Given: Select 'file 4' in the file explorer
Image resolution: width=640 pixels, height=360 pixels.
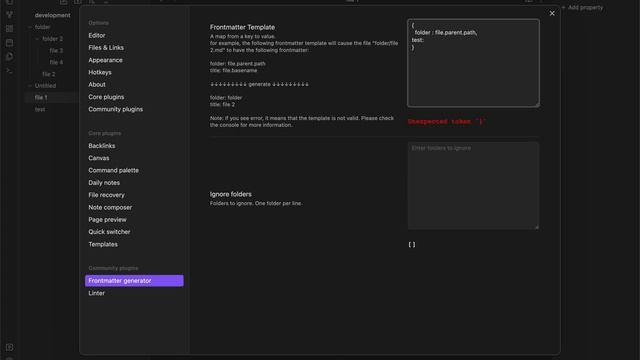Looking at the screenshot, I should point(56,62).
